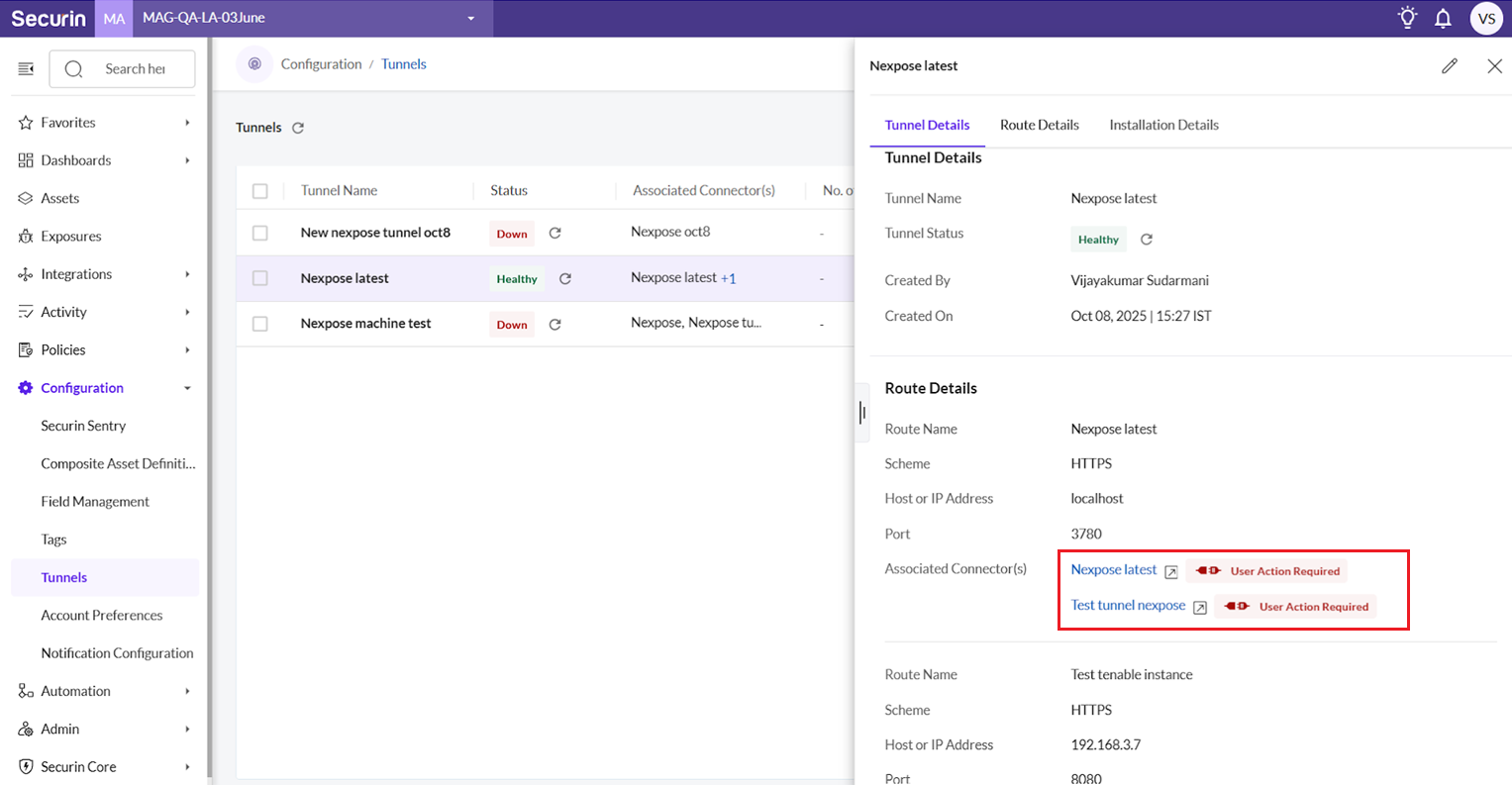This screenshot has width=1512, height=785.
Task: Expand the Admin menu arrow
Action: (x=187, y=730)
